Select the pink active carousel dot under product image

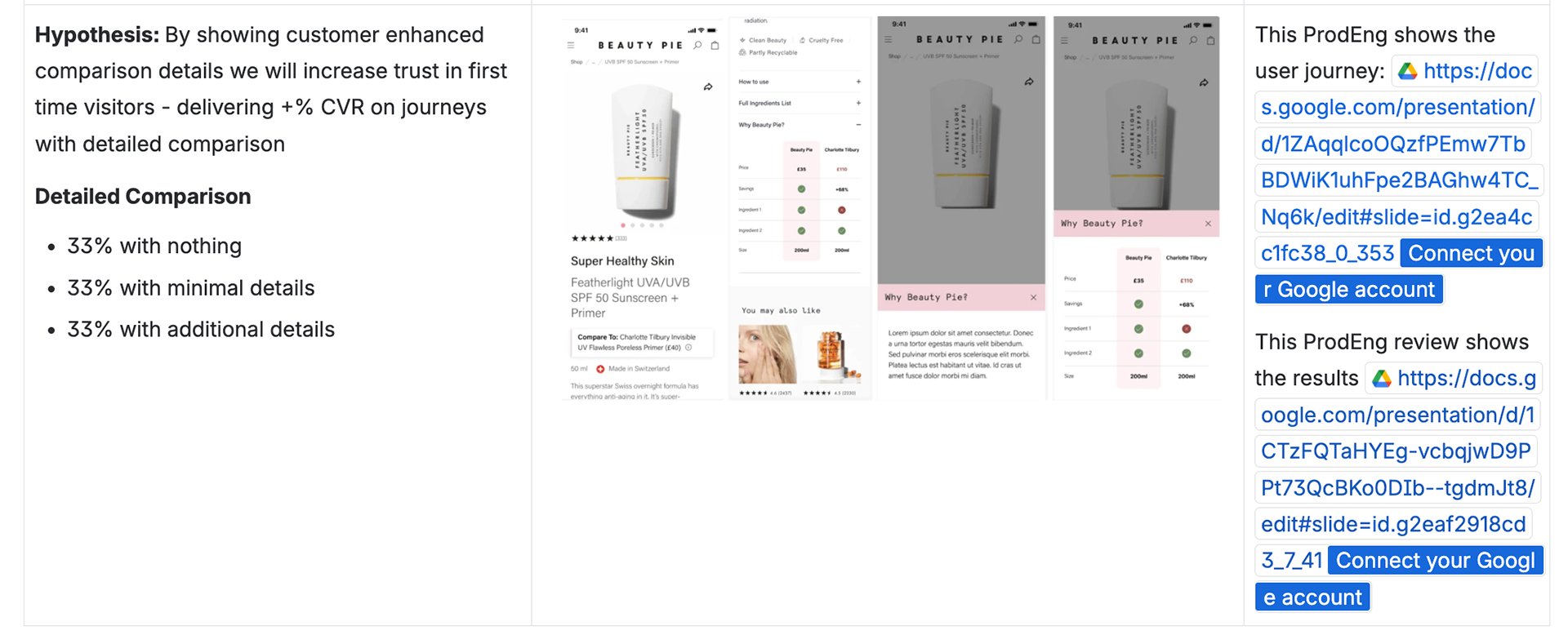pos(623,225)
